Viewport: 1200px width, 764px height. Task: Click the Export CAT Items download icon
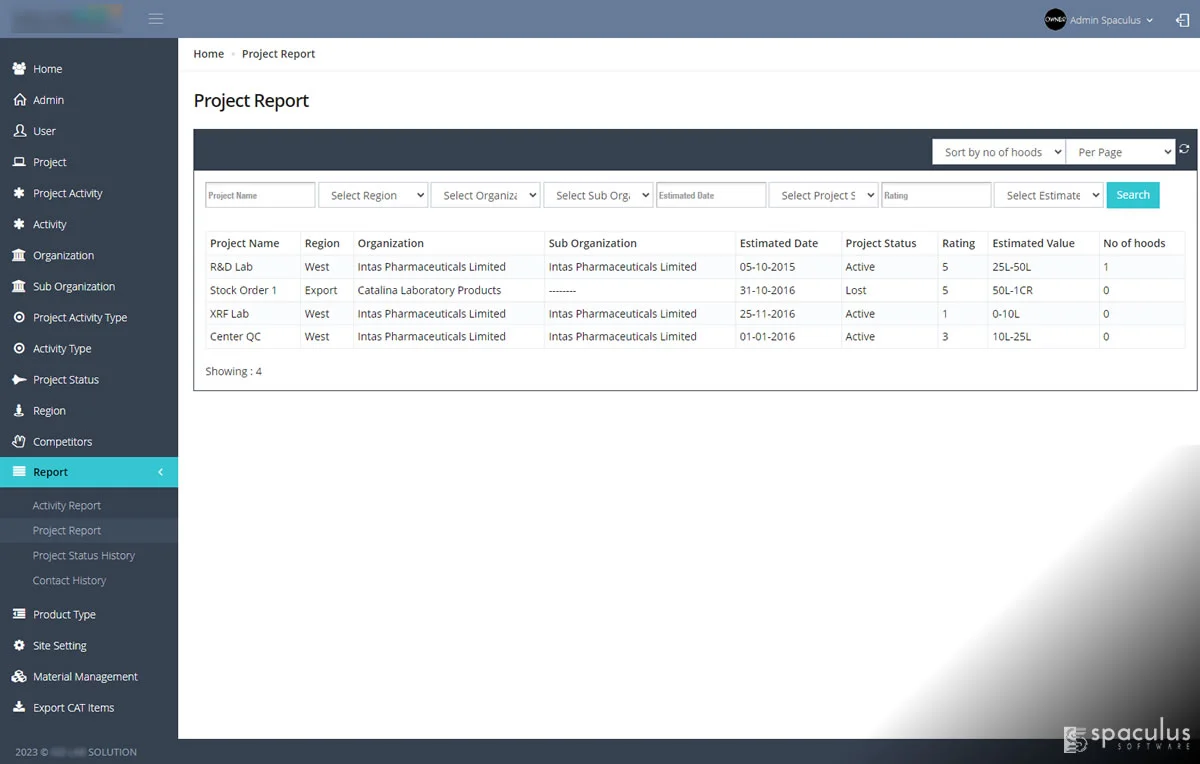coord(19,707)
